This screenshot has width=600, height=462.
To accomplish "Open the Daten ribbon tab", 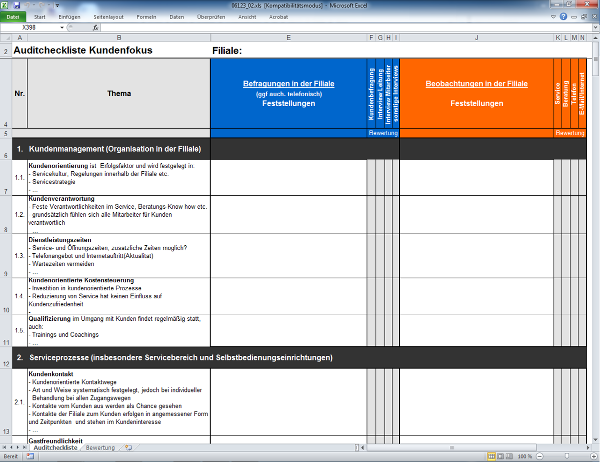I will tap(176, 17).
